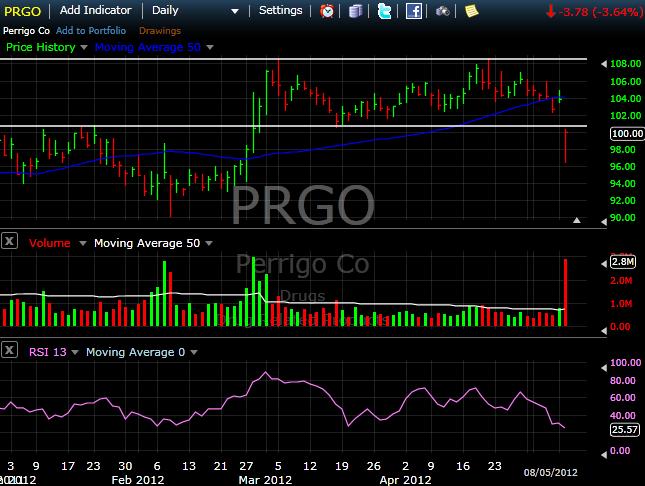Click Add Indicator in the toolbar
Viewport: 645px width, 486px height.
(98, 11)
